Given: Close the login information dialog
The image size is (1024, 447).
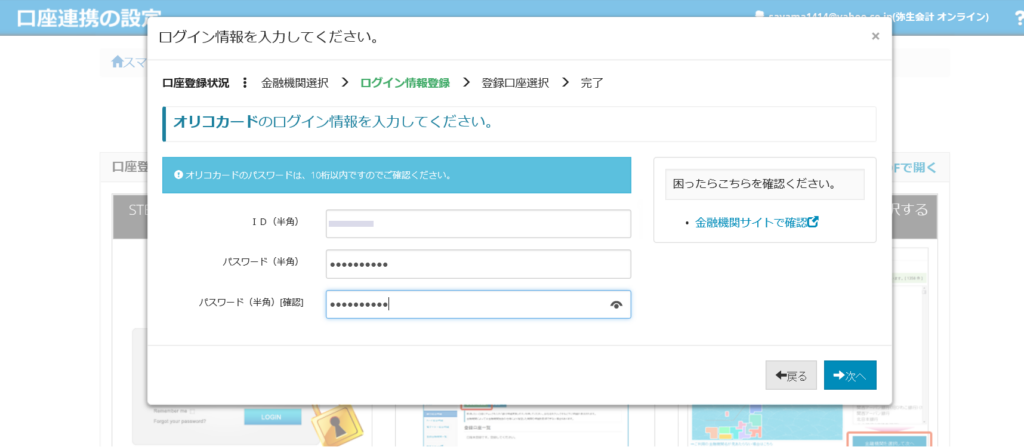Looking at the screenshot, I should (x=875, y=36).
